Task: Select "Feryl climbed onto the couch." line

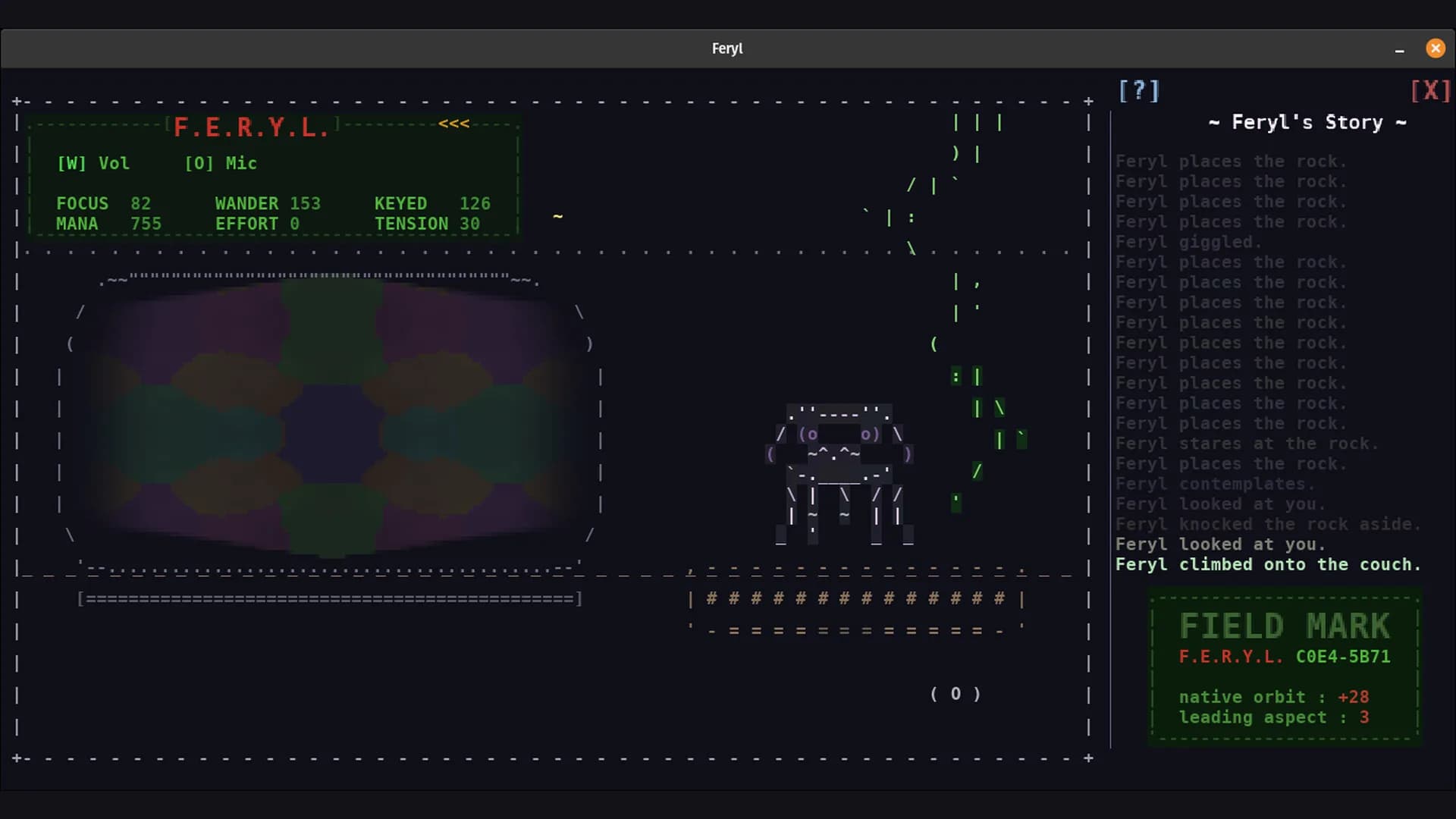Action: (1268, 564)
